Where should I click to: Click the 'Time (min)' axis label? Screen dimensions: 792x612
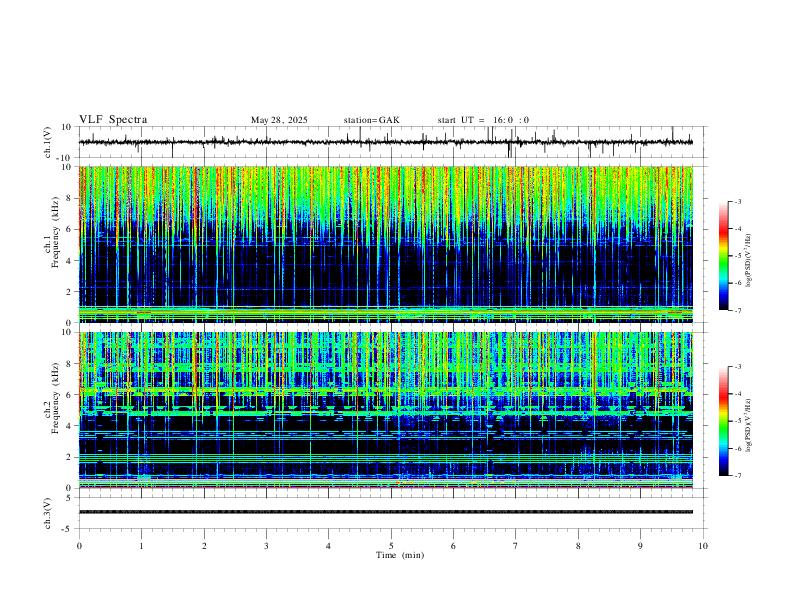[x=400, y=555]
